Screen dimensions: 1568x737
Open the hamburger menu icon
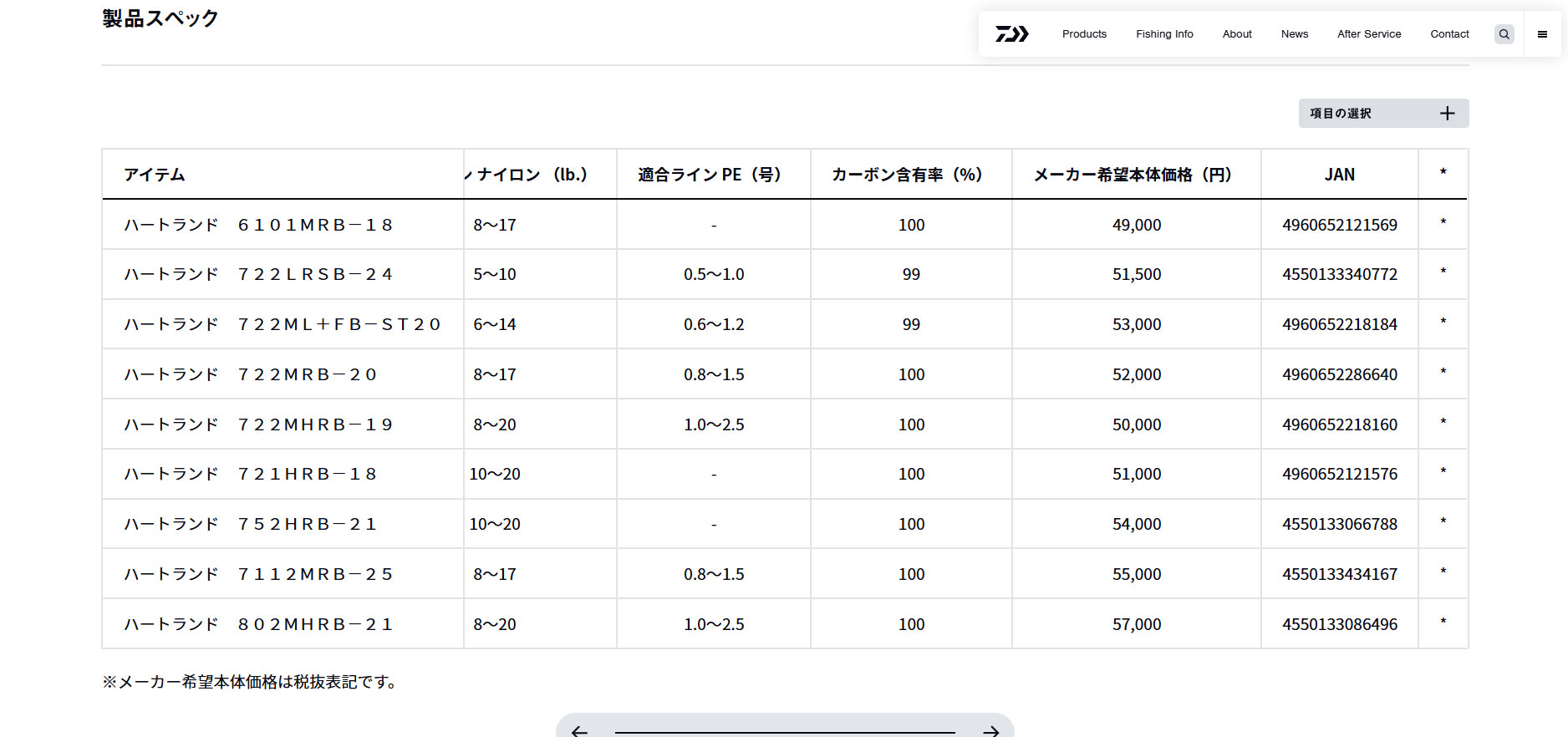point(1542,34)
